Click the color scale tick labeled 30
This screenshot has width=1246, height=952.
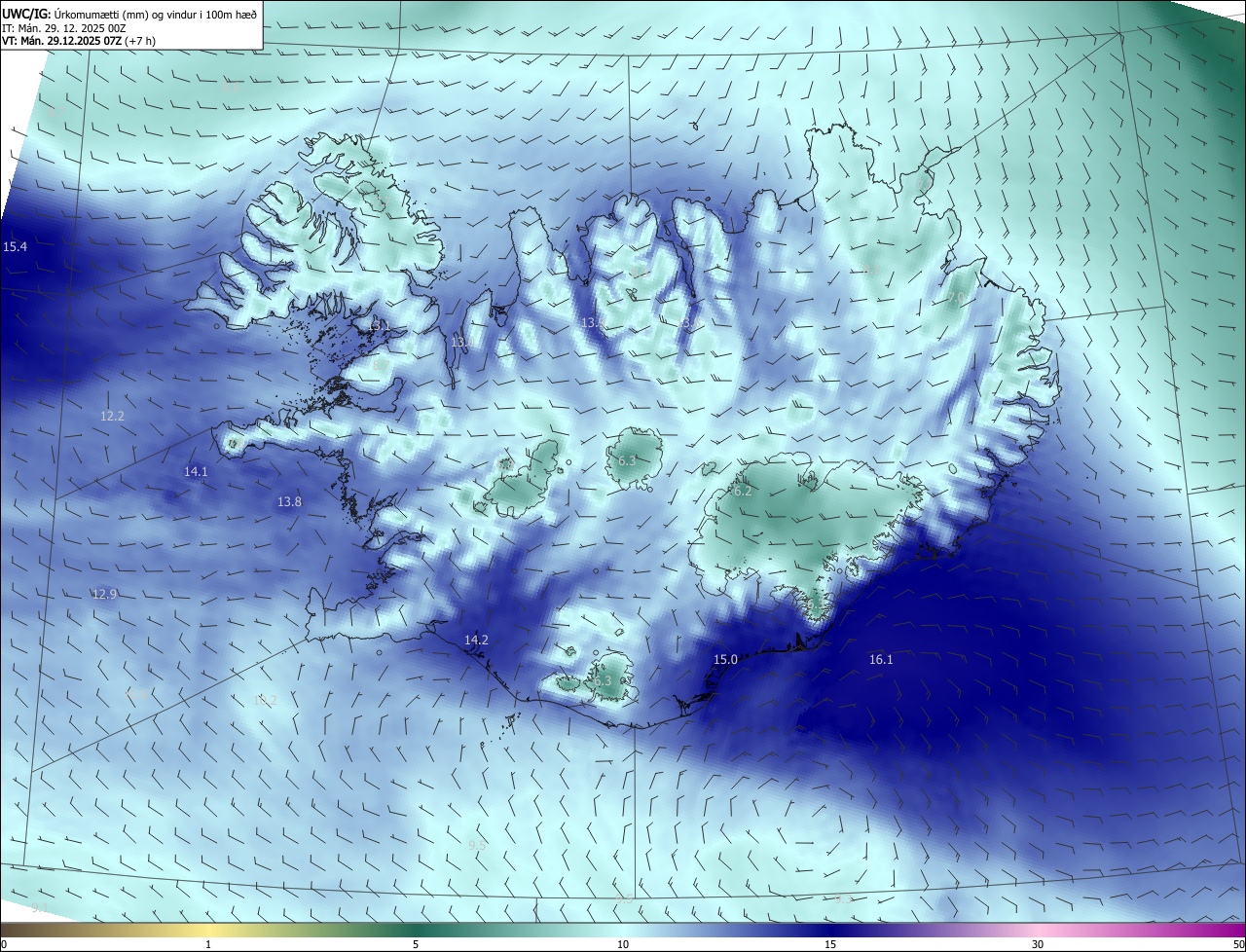pos(1038,944)
